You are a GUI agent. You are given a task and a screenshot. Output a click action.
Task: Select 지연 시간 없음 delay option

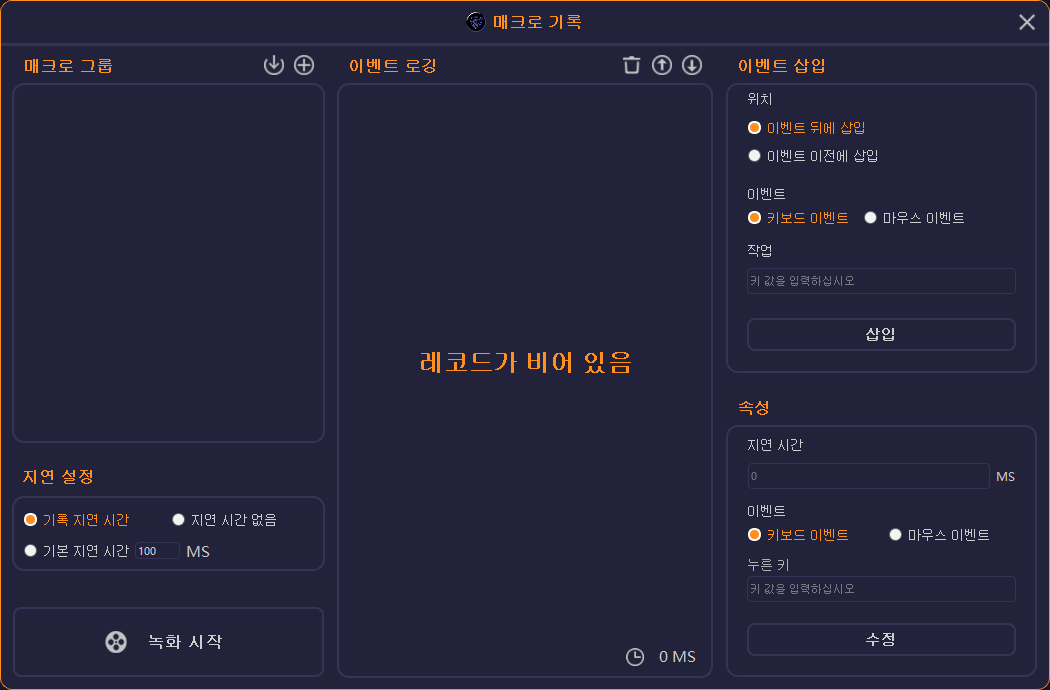pyautogui.click(x=224, y=520)
